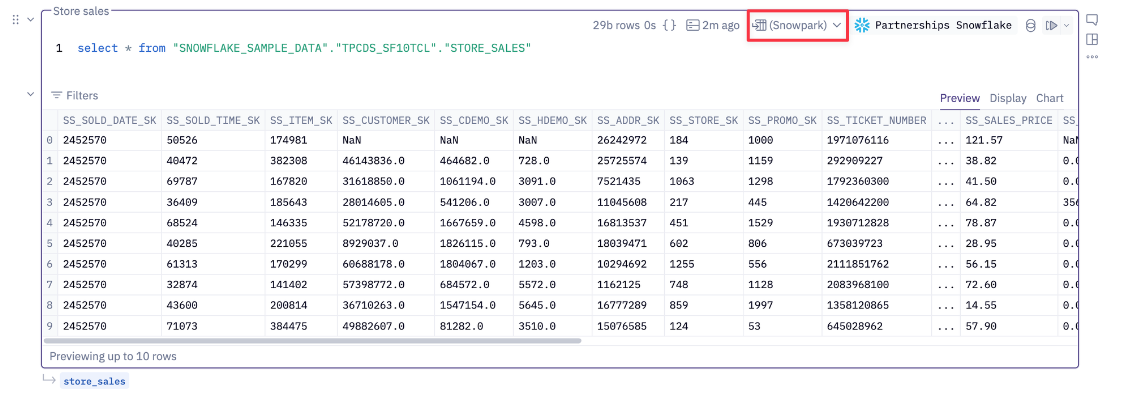
Task: Run the SQL cell with play icon
Action: (x=1051, y=25)
